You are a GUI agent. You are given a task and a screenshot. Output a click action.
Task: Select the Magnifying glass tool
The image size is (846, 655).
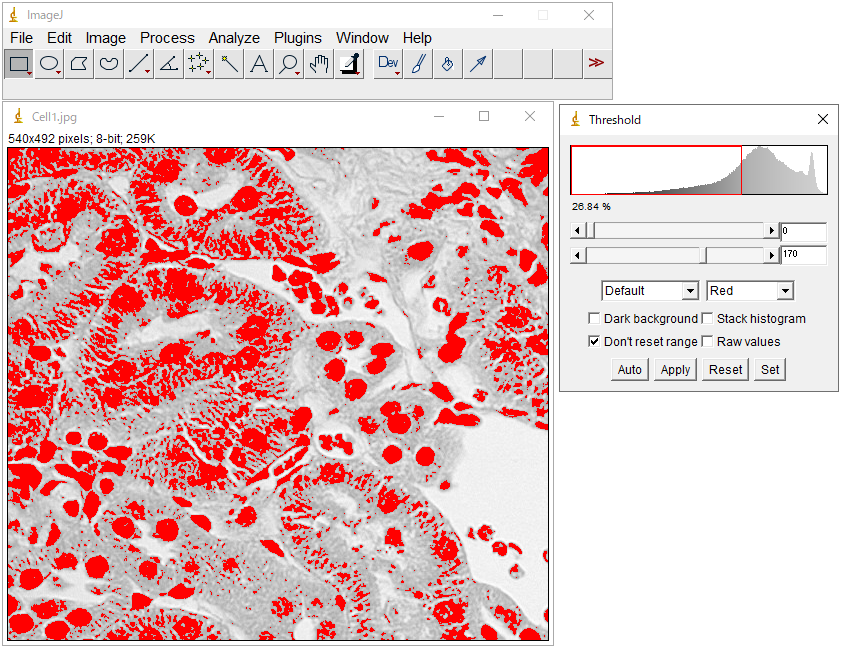tap(289, 64)
